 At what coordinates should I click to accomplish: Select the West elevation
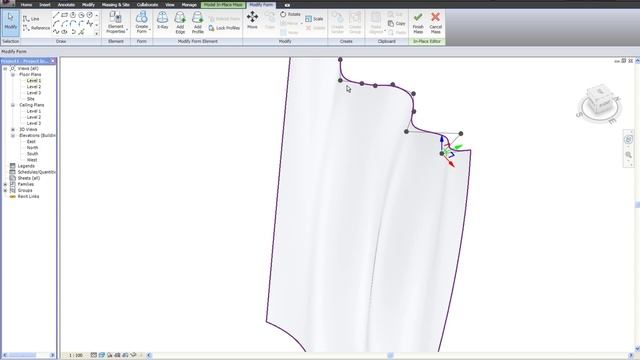pos(32,160)
